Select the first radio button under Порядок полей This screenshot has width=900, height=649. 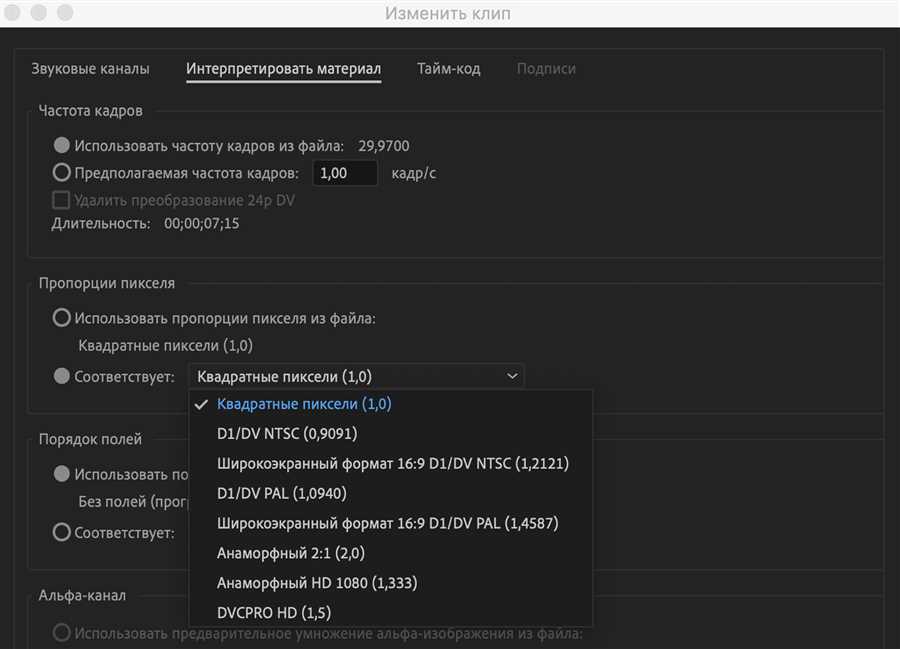tap(62, 474)
